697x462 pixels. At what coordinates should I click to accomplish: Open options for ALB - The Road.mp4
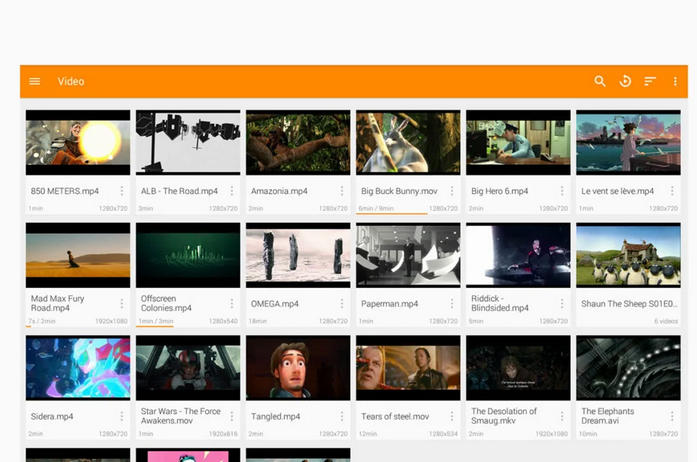coord(232,191)
